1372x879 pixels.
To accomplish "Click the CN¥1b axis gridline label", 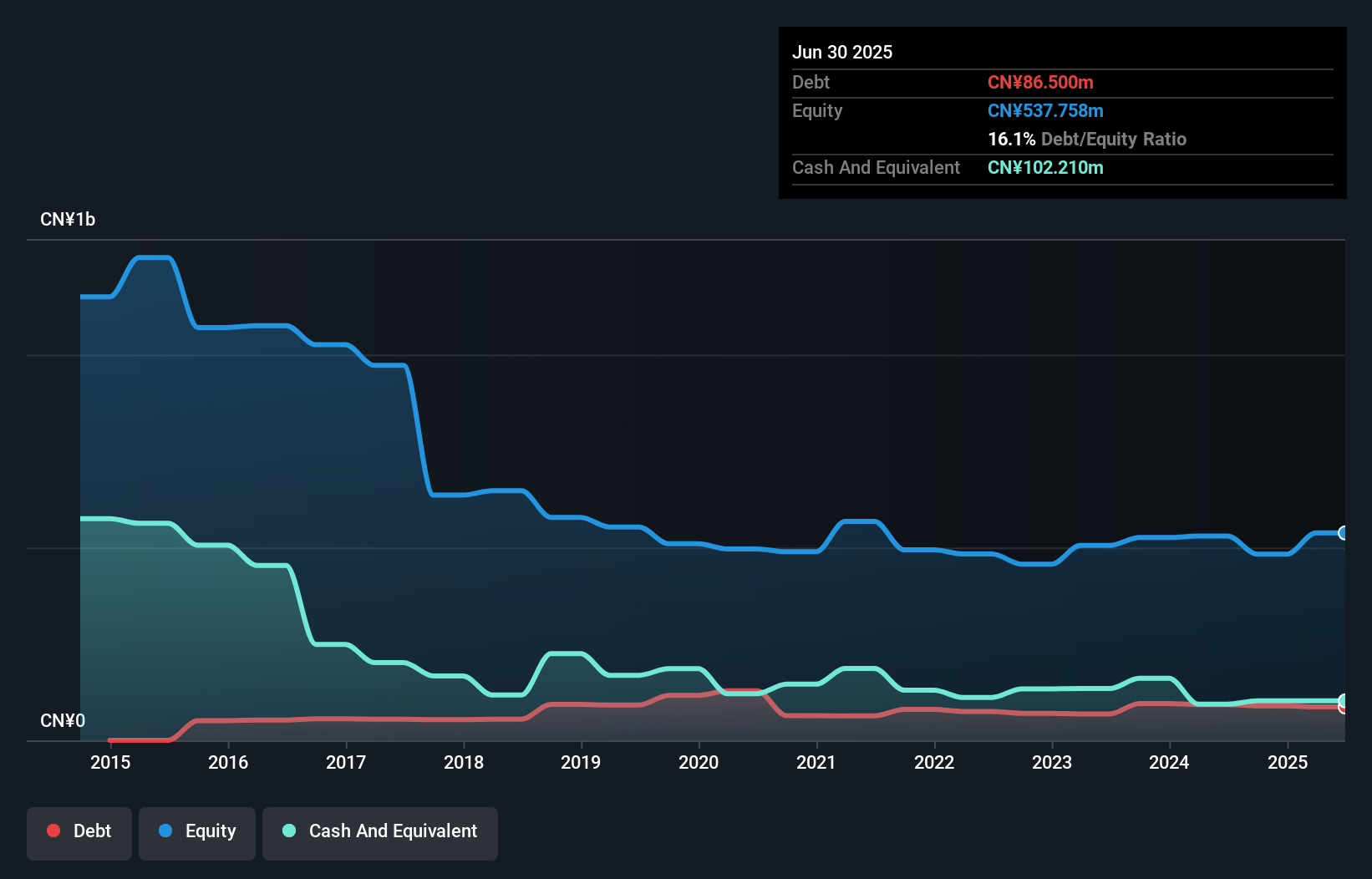I will pyautogui.click(x=69, y=219).
